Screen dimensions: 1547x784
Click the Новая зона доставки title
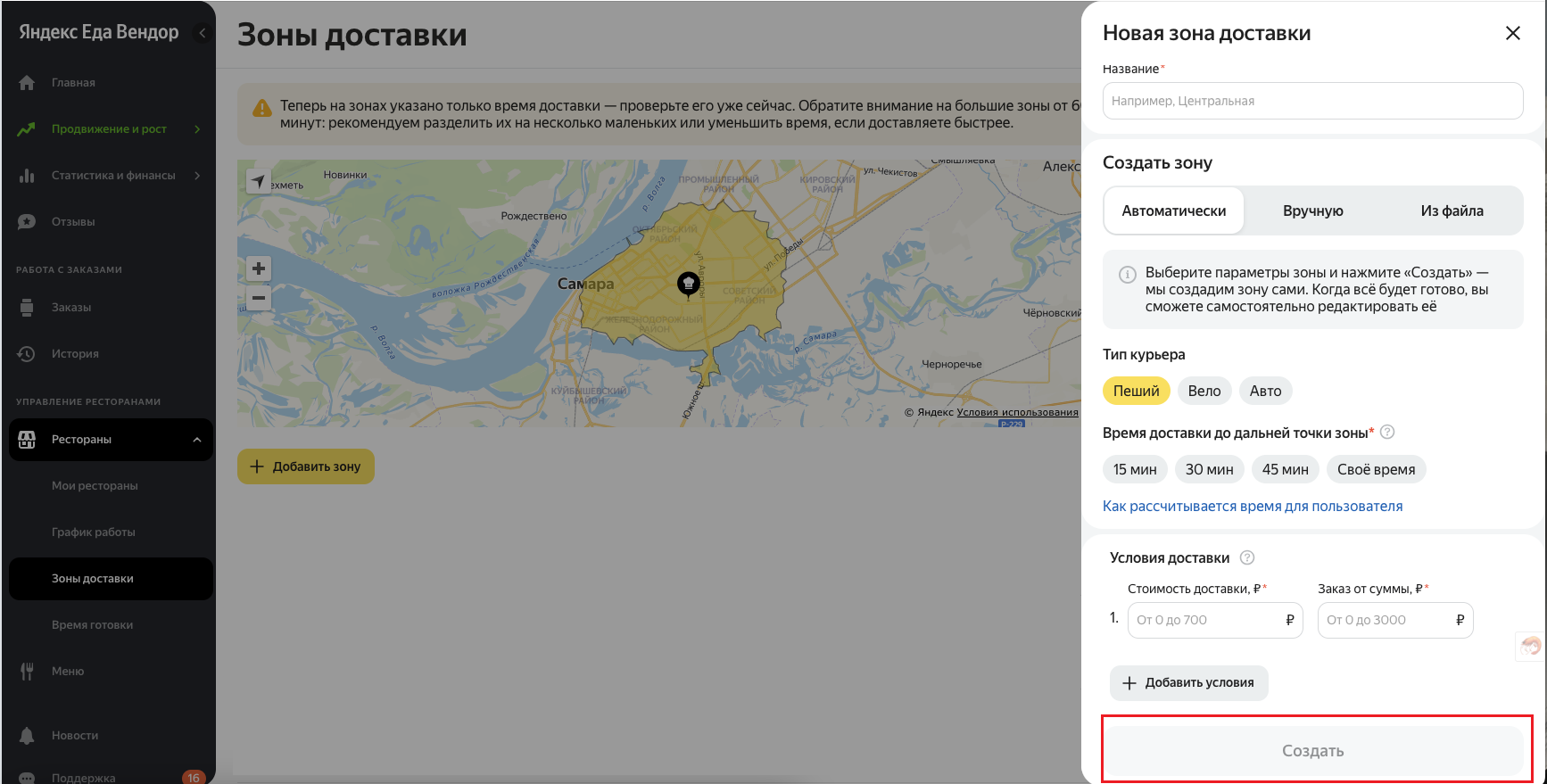coord(1206,33)
